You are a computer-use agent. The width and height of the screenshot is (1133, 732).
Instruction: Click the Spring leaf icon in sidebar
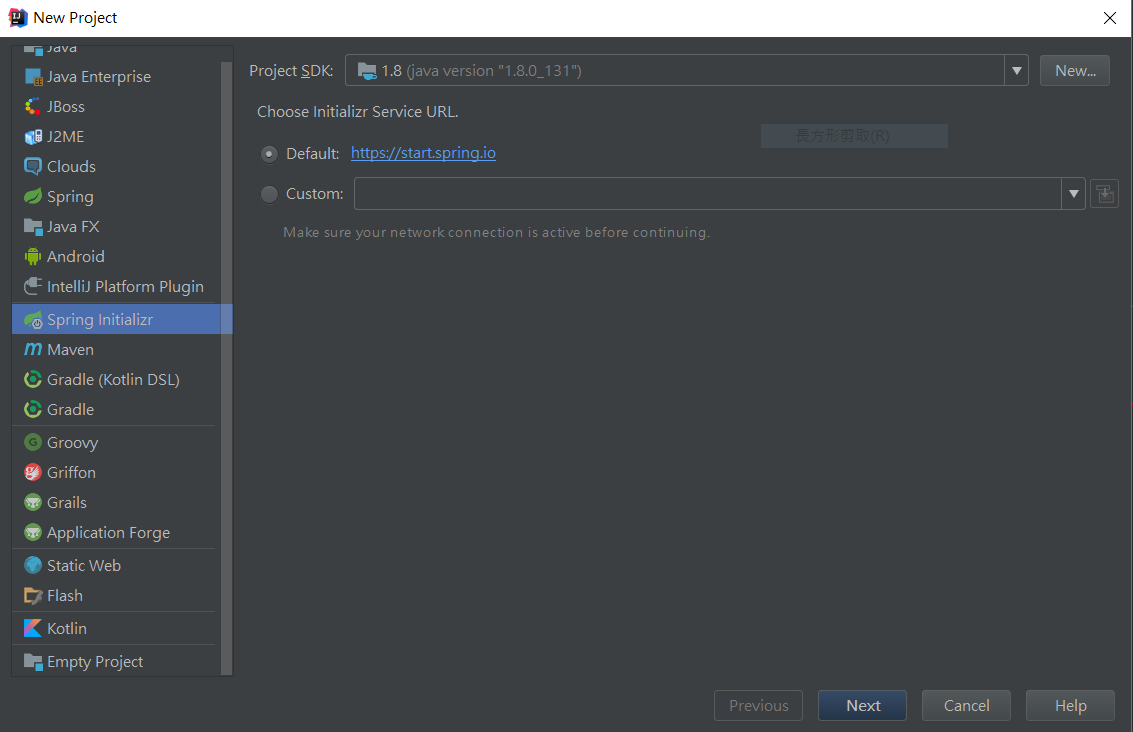click(x=33, y=197)
